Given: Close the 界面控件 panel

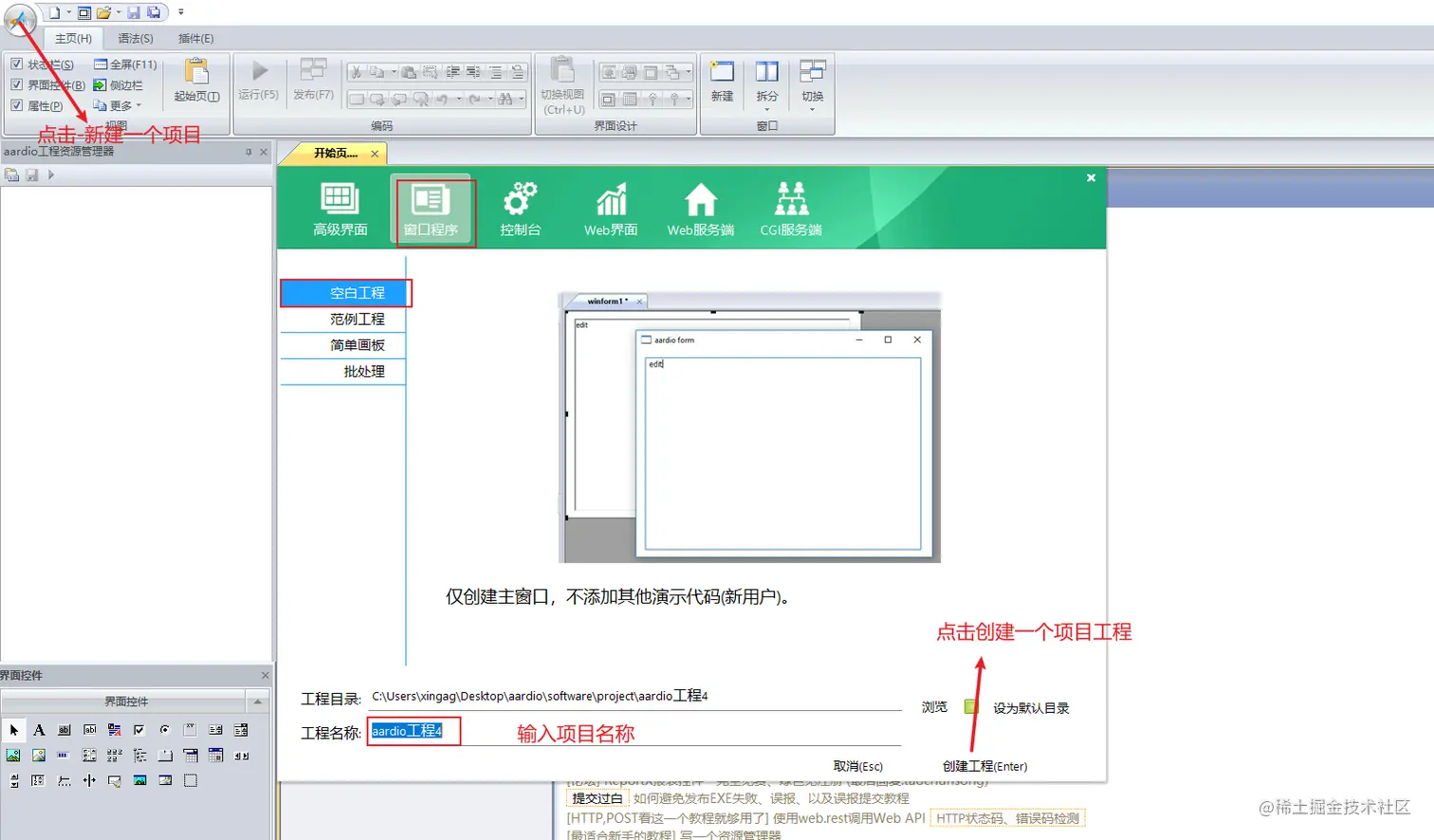Looking at the screenshot, I should coord(265,675).
